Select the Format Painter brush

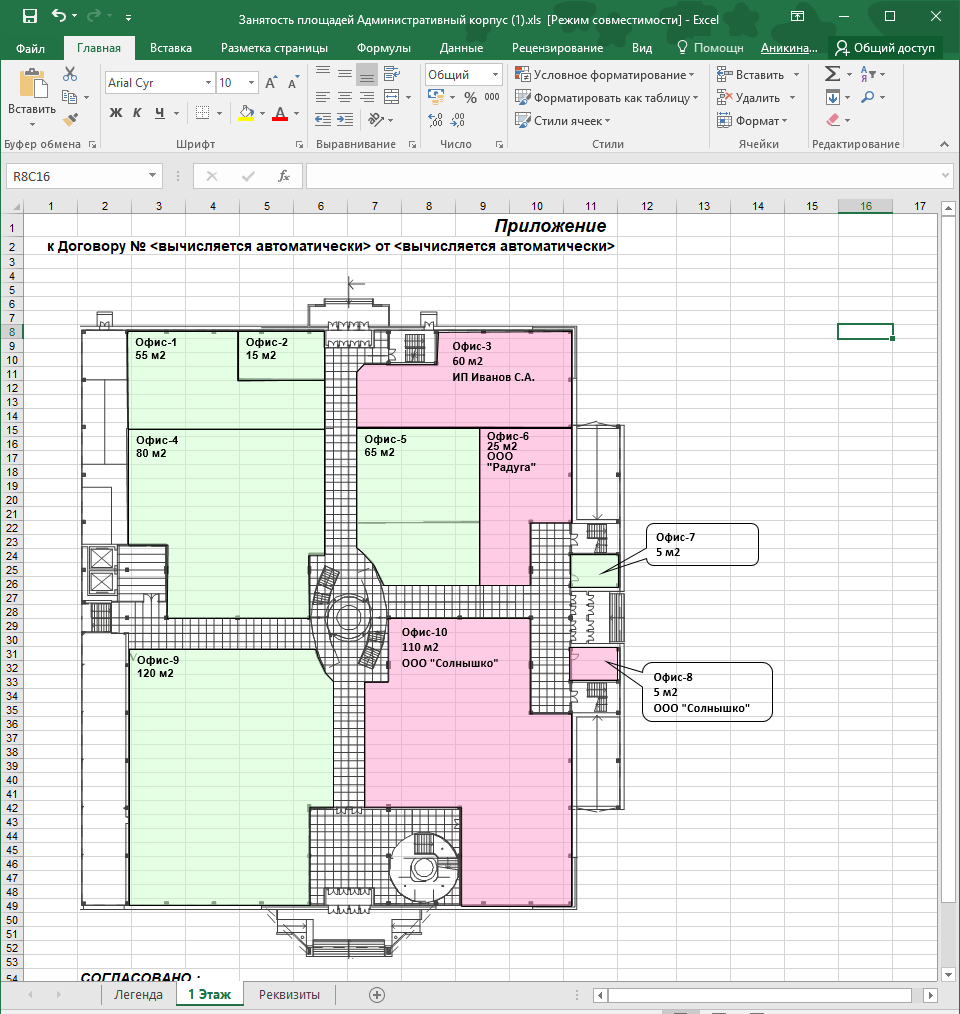pyautogui.click(x=69, y=120)
